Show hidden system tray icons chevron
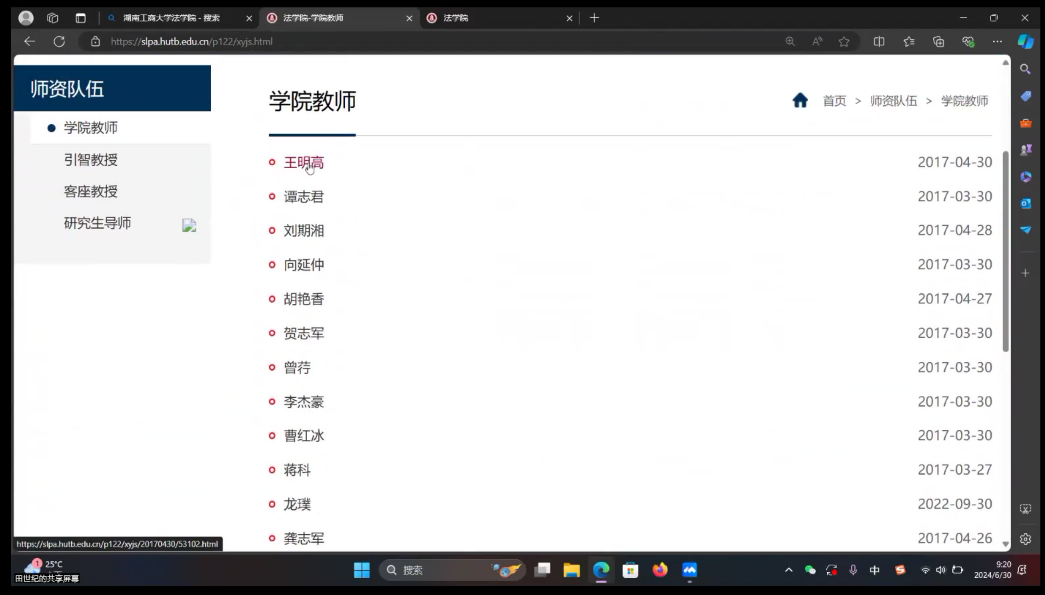1045x595 pixels. click(788, 570)
